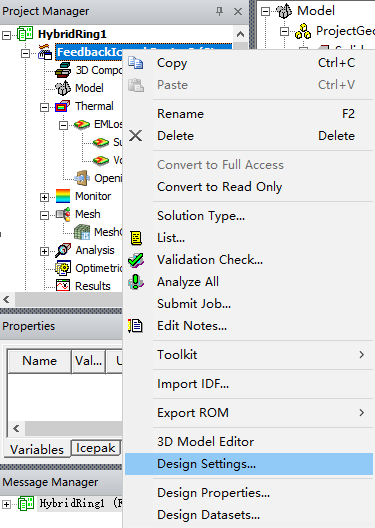Click the Validation Check checkmark icon

(x=136, y=260)
